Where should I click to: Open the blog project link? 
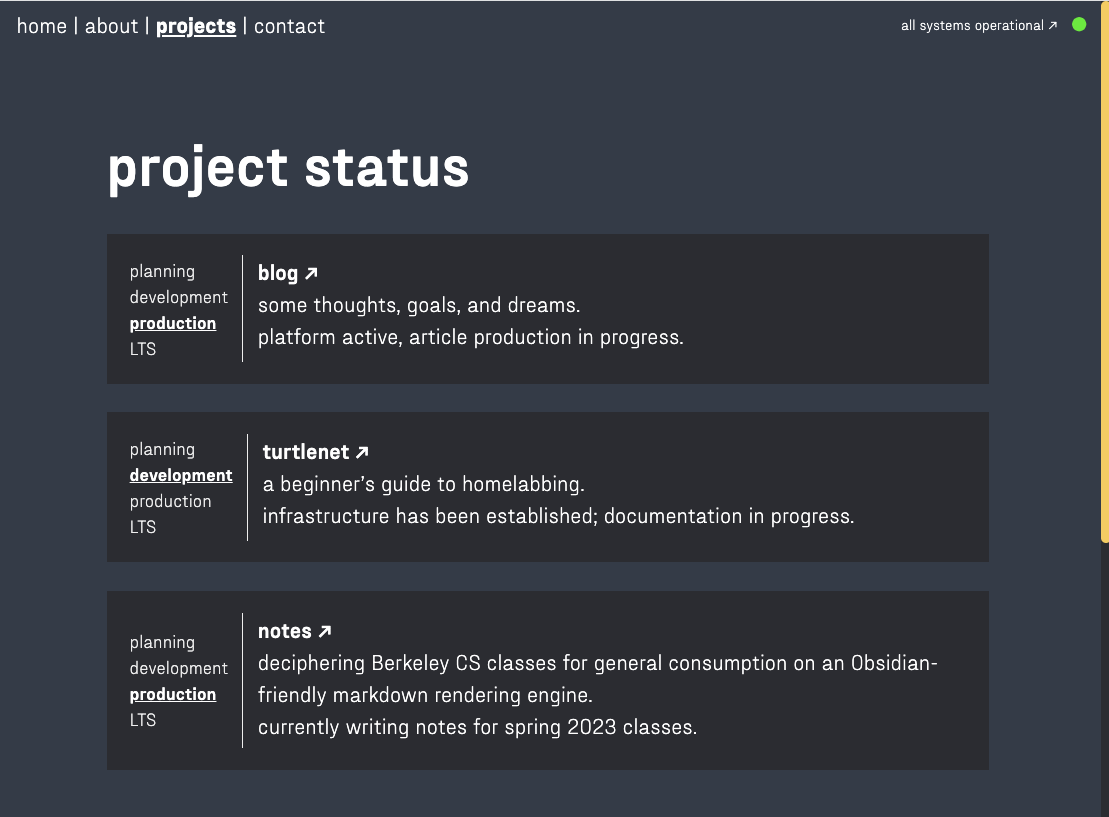tap(288, 273)
